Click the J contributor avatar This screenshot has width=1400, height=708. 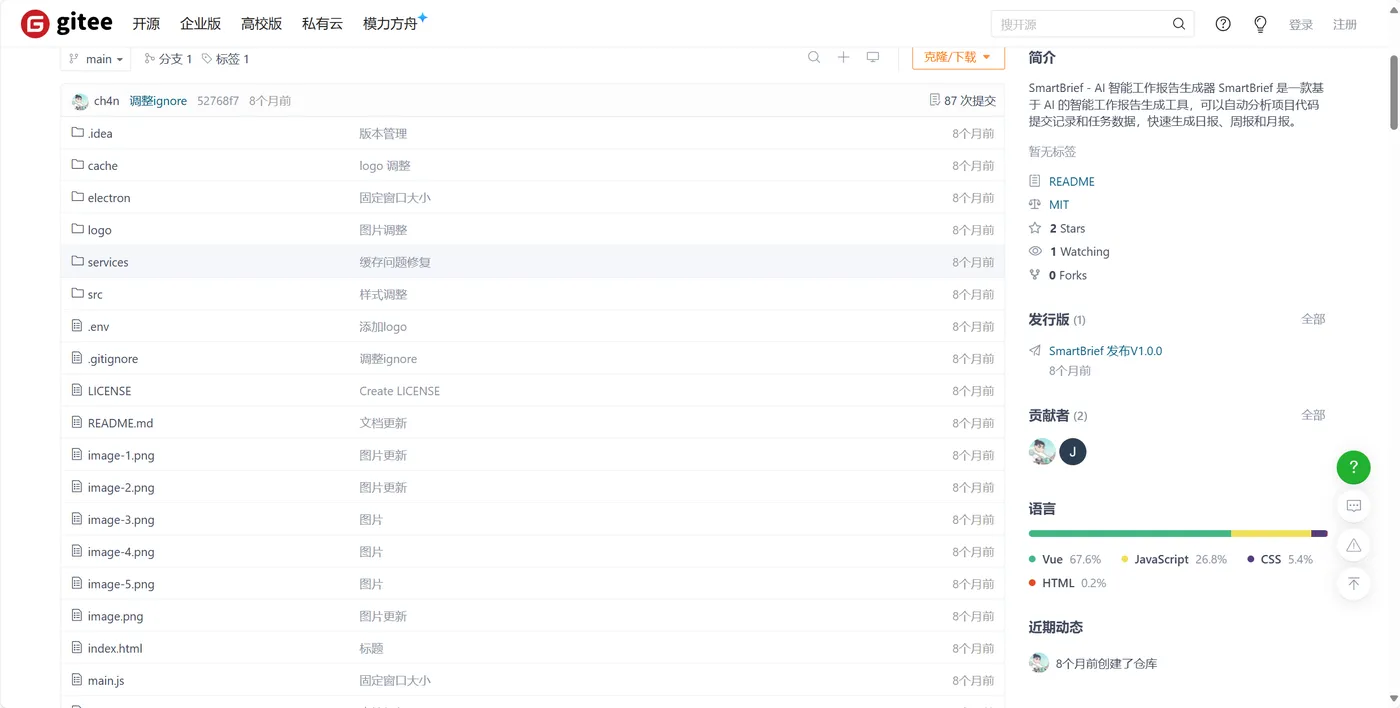tap(1073, 451)
